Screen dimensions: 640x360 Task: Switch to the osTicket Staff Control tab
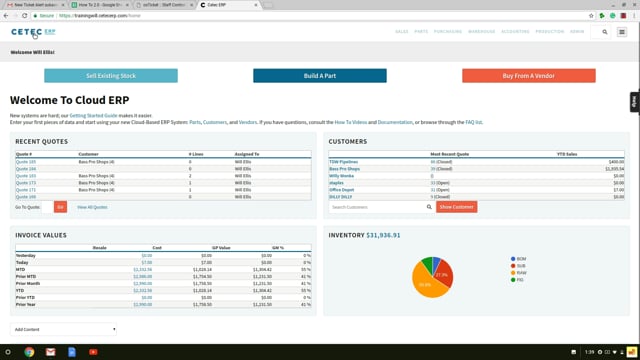[164, 5]
